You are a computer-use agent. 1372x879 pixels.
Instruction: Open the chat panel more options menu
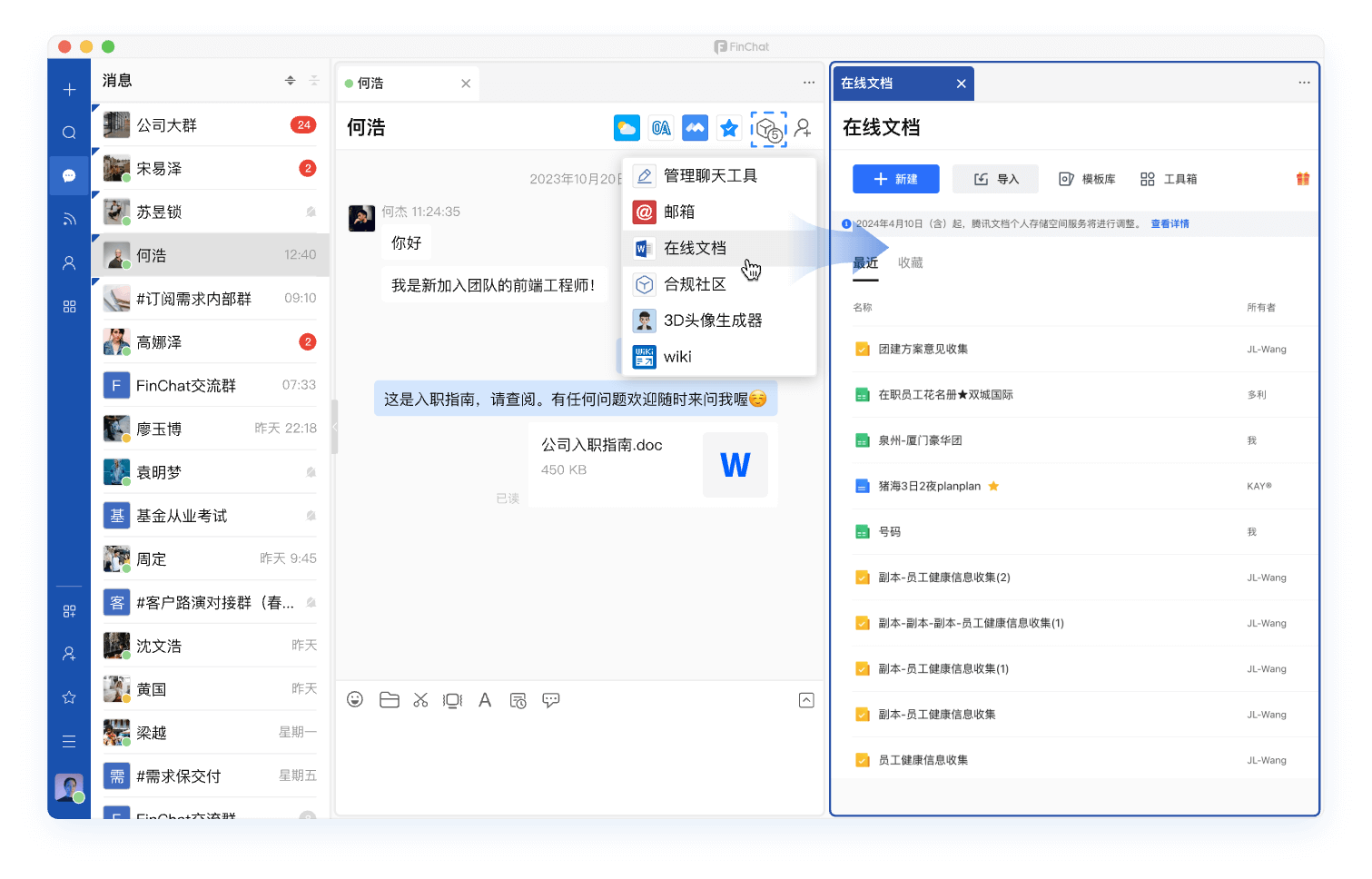pos(808,83)
